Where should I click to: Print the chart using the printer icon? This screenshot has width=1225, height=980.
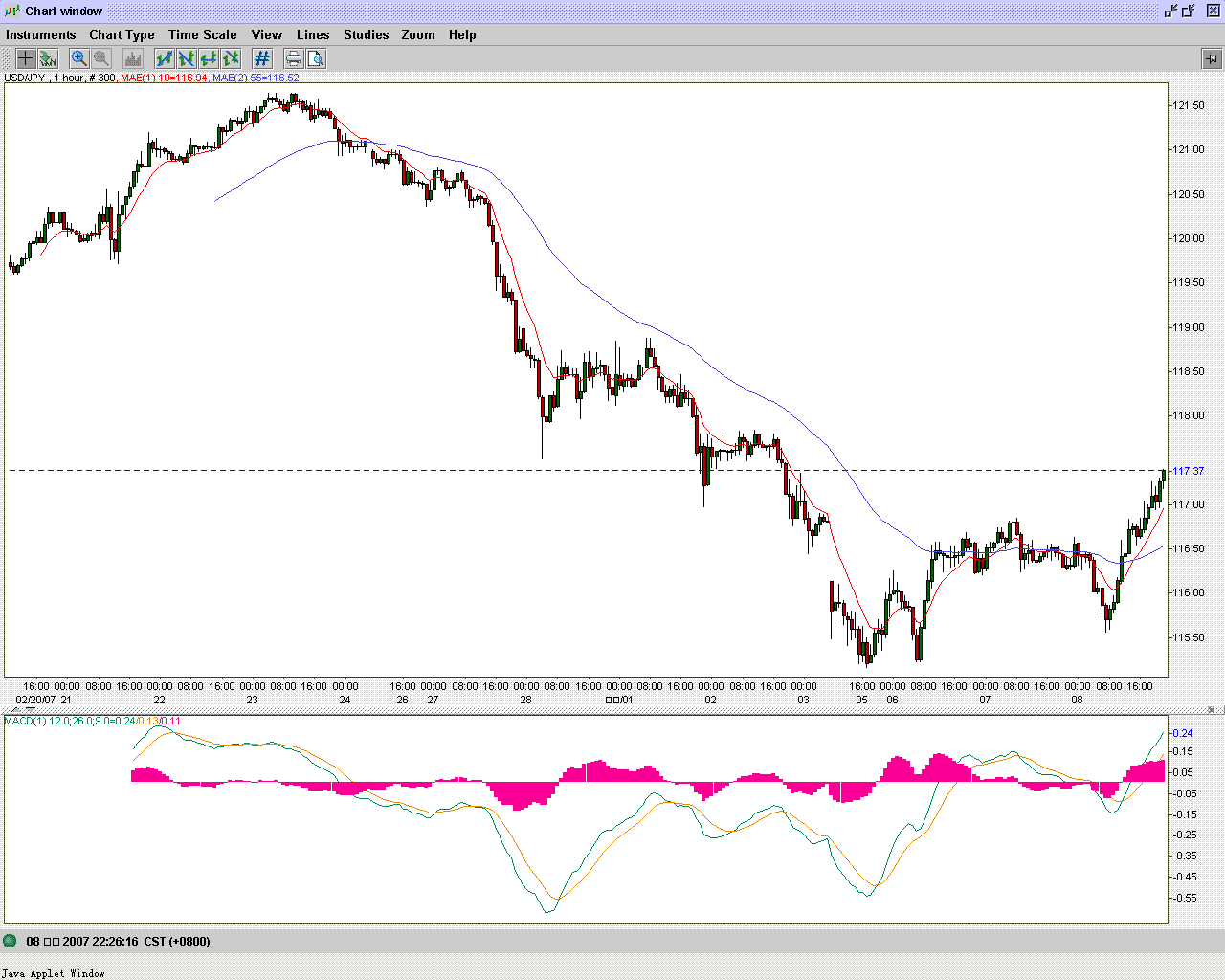point(294,58)
